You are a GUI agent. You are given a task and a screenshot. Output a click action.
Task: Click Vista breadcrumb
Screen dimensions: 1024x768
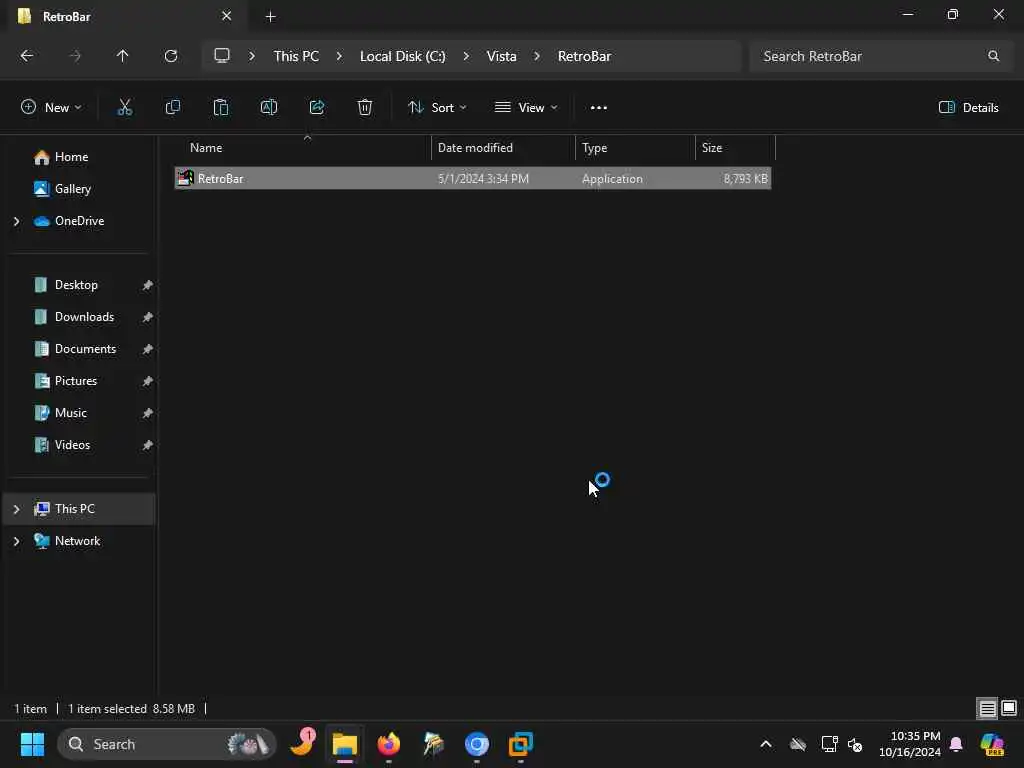[x=502, y=56]
